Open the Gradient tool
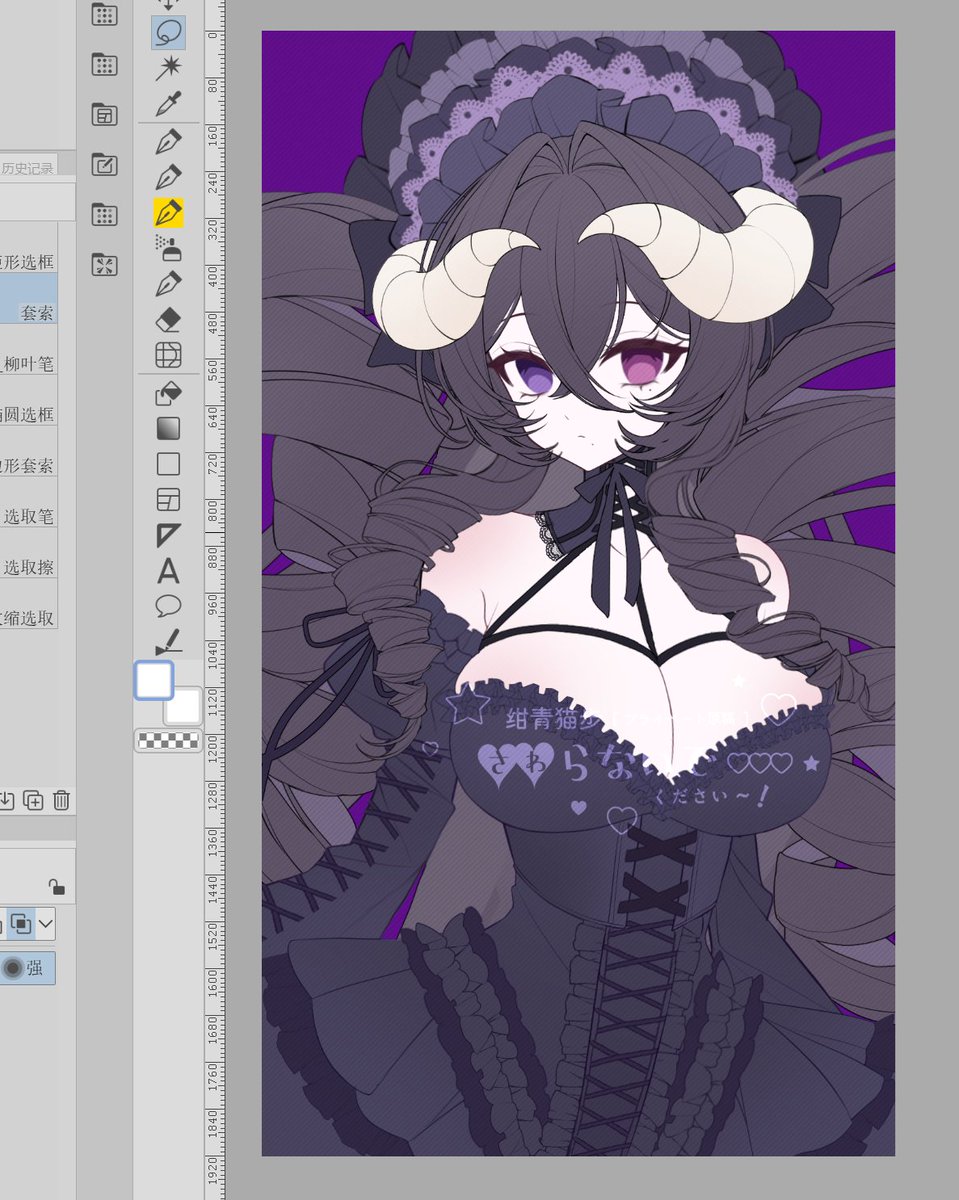The height and width of the screenshot is (1200, 959). click(x=168, y=427)
